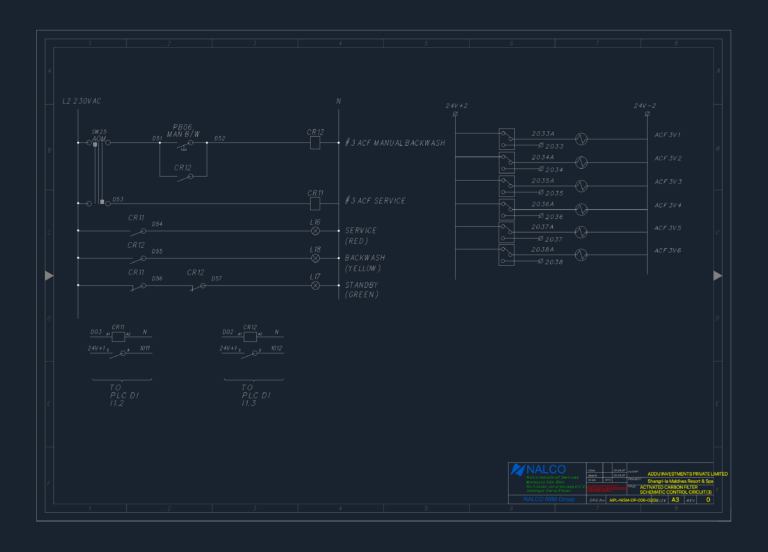Select the CR12 contact labeled D55
The image size is (768, 552).
click(138, 259)
